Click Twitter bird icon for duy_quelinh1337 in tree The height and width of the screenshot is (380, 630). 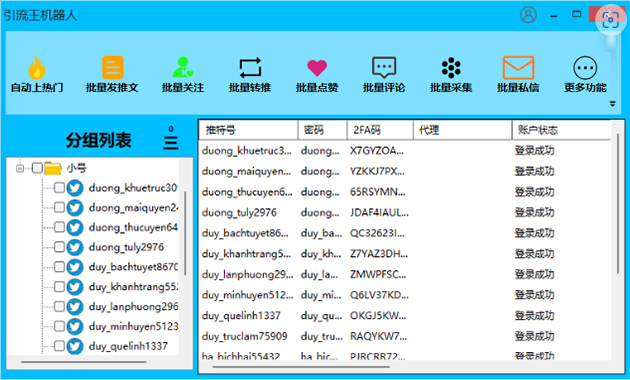coord(75,346)
